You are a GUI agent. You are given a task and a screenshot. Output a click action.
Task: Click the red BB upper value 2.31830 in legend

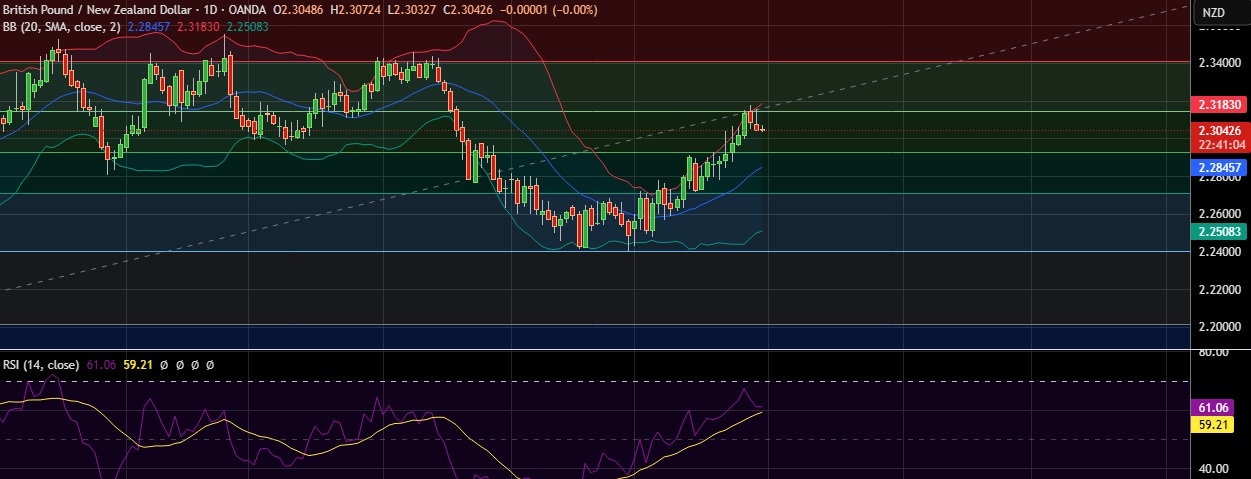[199, 27]
